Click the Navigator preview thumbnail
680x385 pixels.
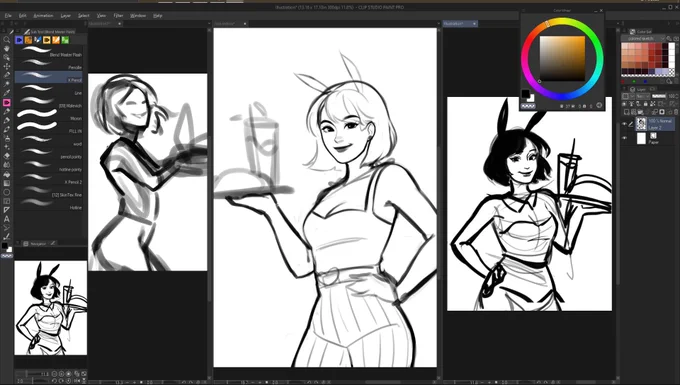(x=50, y=307)
